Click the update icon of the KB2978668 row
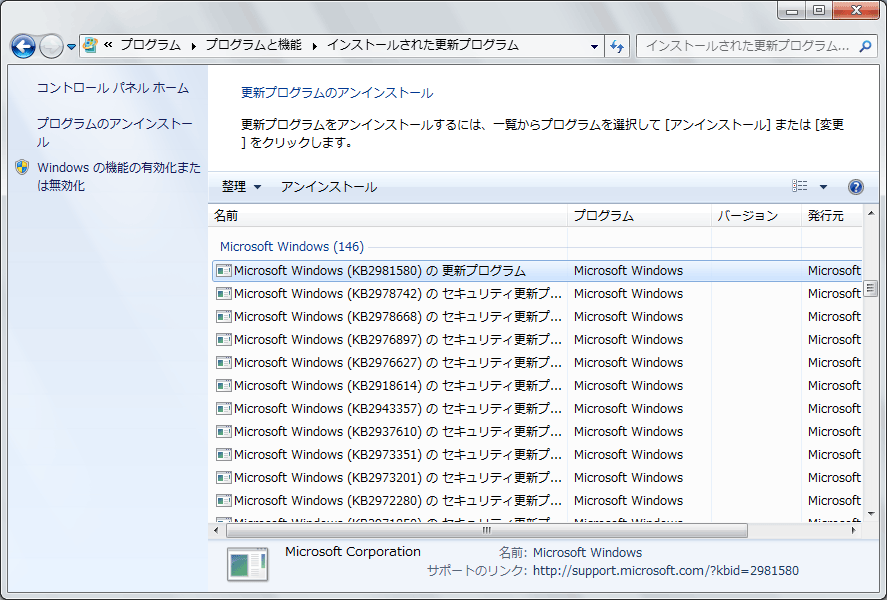 coord(224,317)
